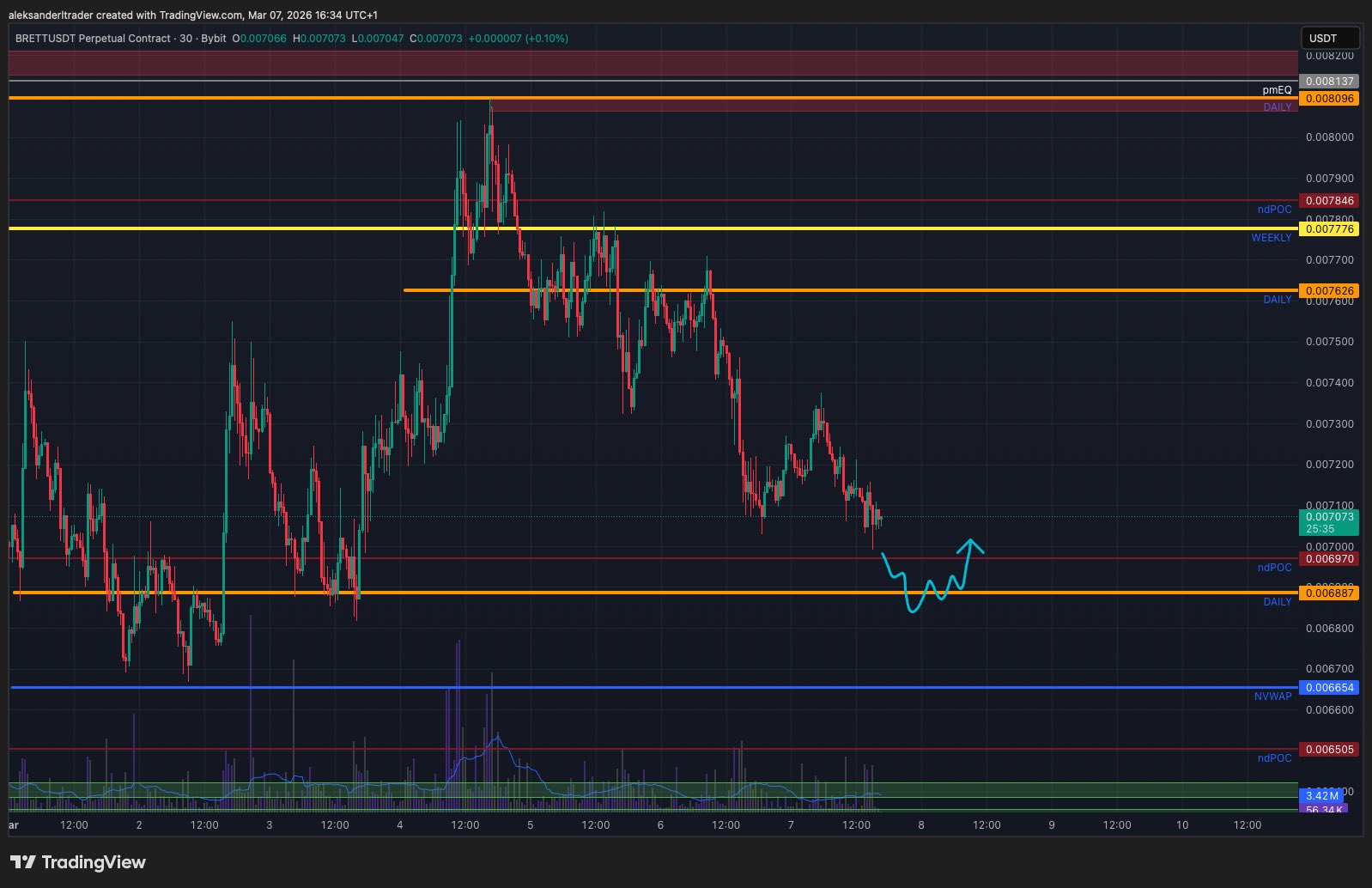Image resolution: width=1372 pixels, height=888 pixels.
Task: Open the USDT currency selector
Action: (1329, 38)
